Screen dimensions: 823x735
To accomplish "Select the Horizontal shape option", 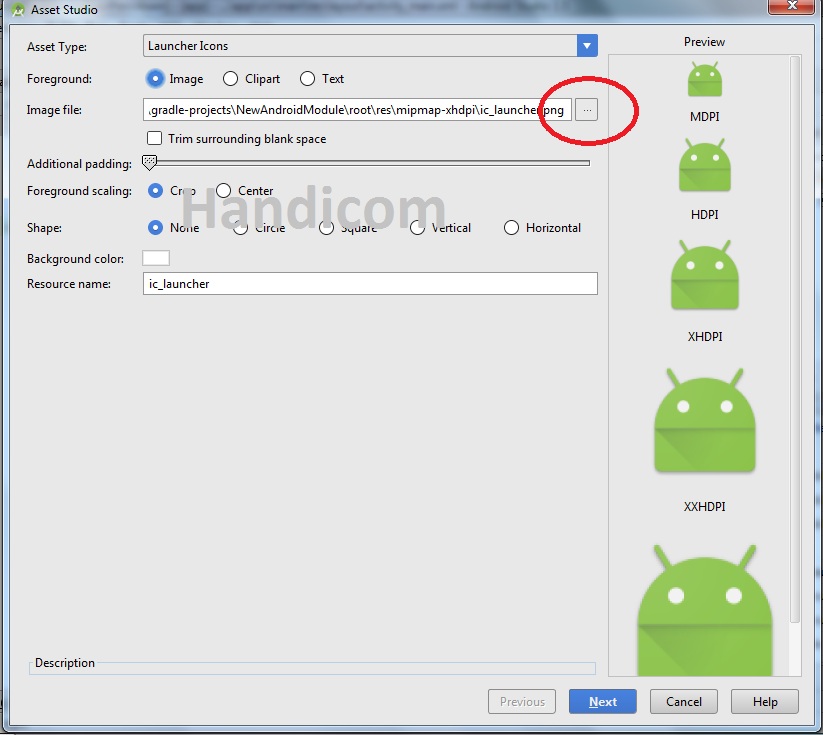I will click(x=511, y=228).
